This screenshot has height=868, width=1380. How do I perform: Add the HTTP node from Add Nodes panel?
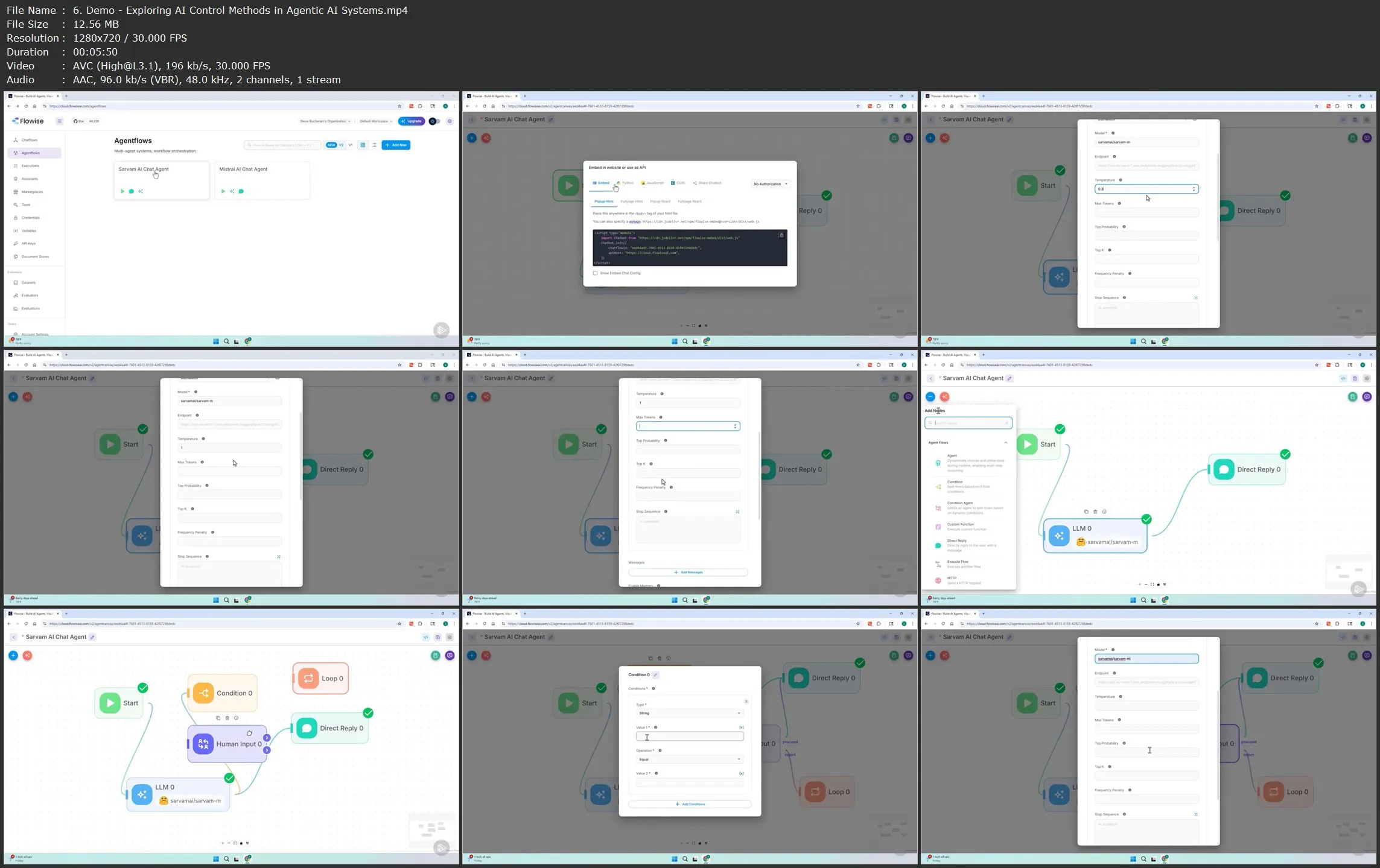tap(968, 580)
